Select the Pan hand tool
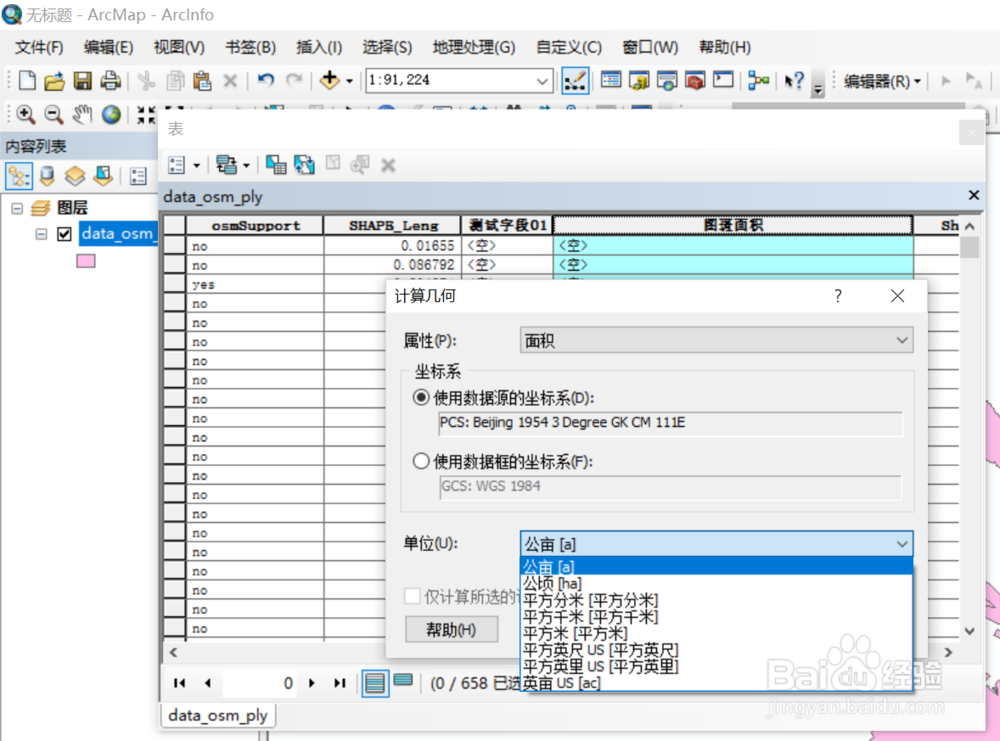This screenshot has width=1000, height=741. click(x=82, y=115)
